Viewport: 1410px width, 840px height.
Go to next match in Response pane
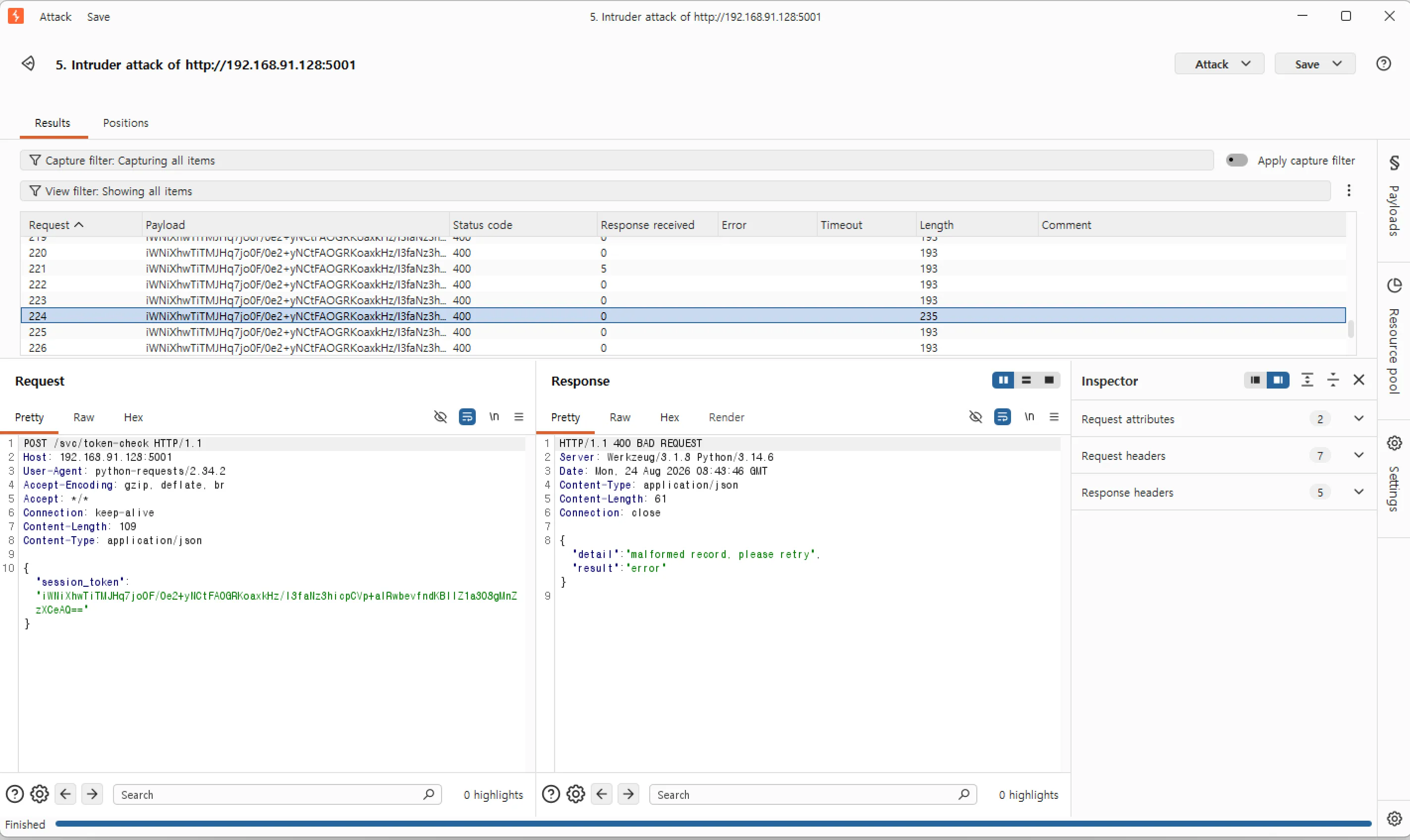pos(628,794)
